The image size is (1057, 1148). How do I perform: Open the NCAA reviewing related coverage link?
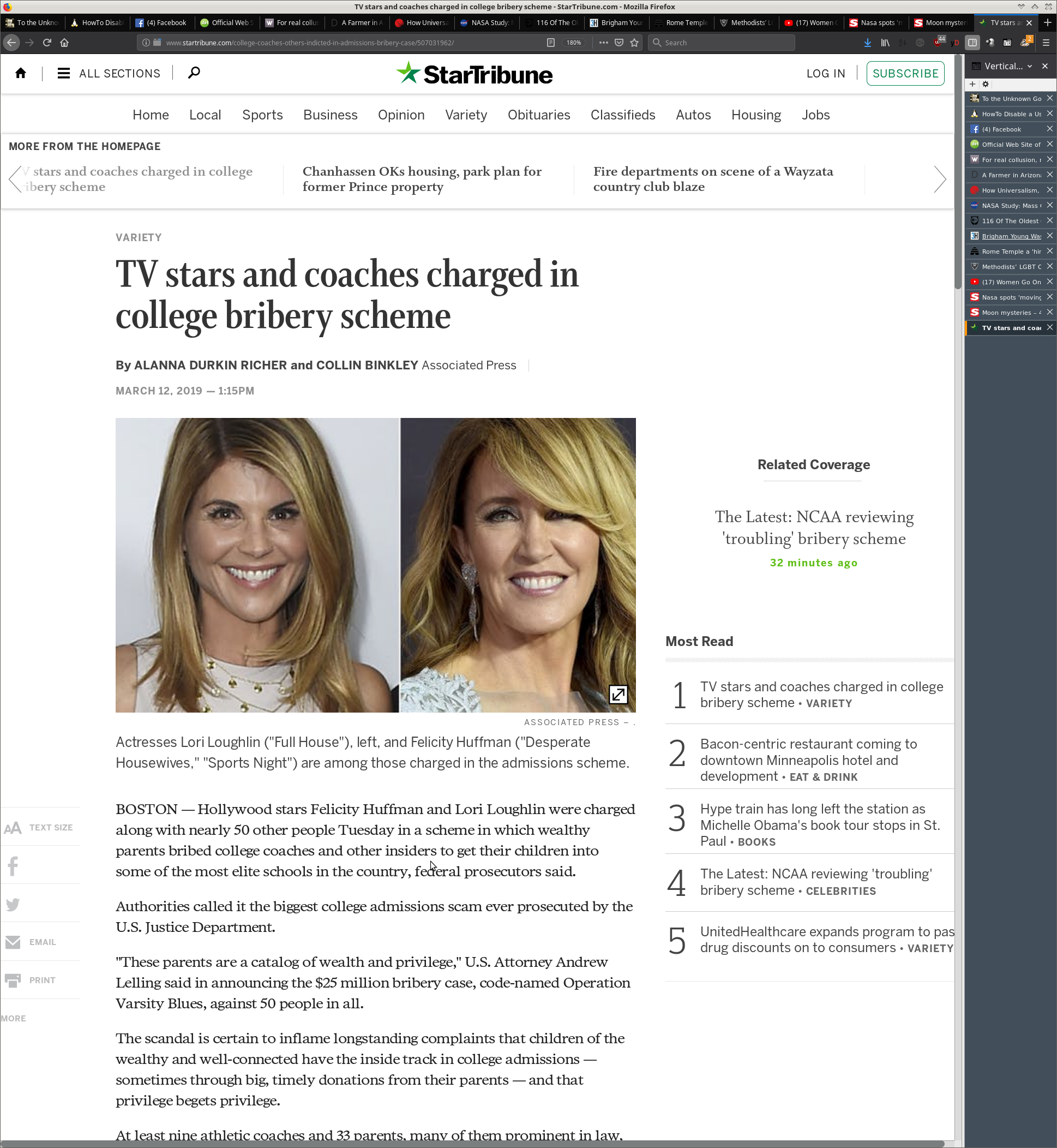pos(814,528)
